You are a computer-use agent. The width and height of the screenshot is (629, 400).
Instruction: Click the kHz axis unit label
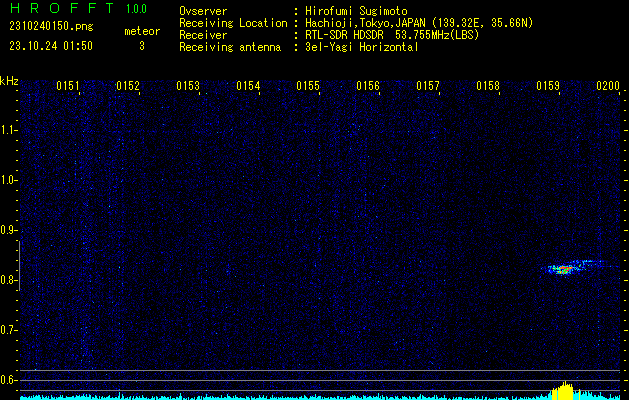[x=9, y=81]
